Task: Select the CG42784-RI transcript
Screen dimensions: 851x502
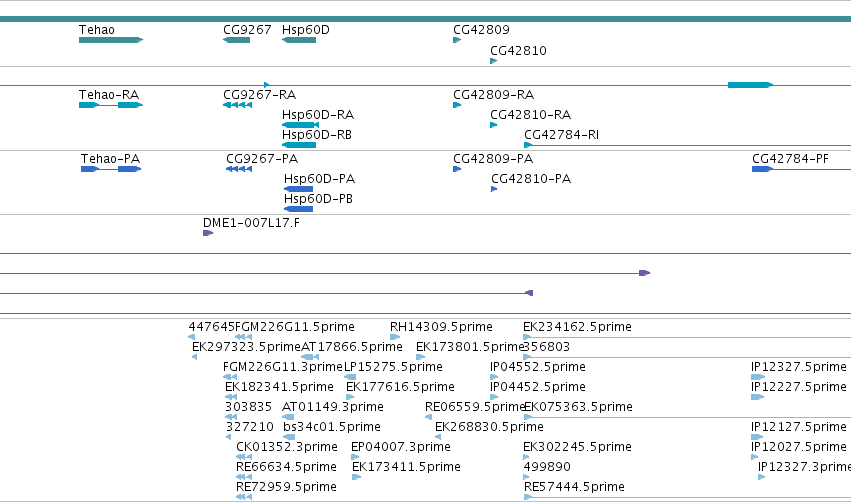Action: coord(687,145)
